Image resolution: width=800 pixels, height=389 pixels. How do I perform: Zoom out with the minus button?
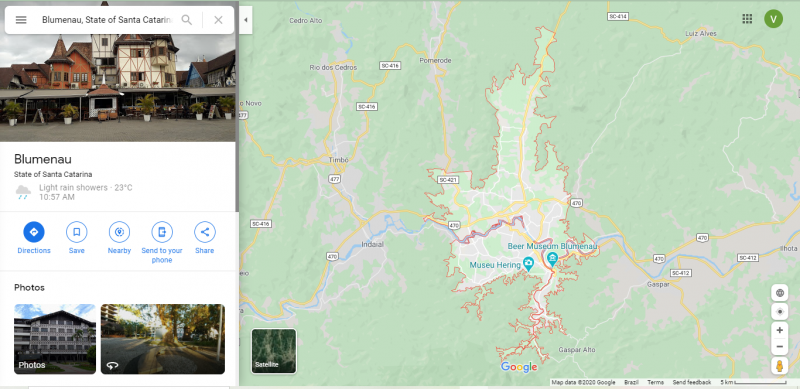(x=779, y=347)
